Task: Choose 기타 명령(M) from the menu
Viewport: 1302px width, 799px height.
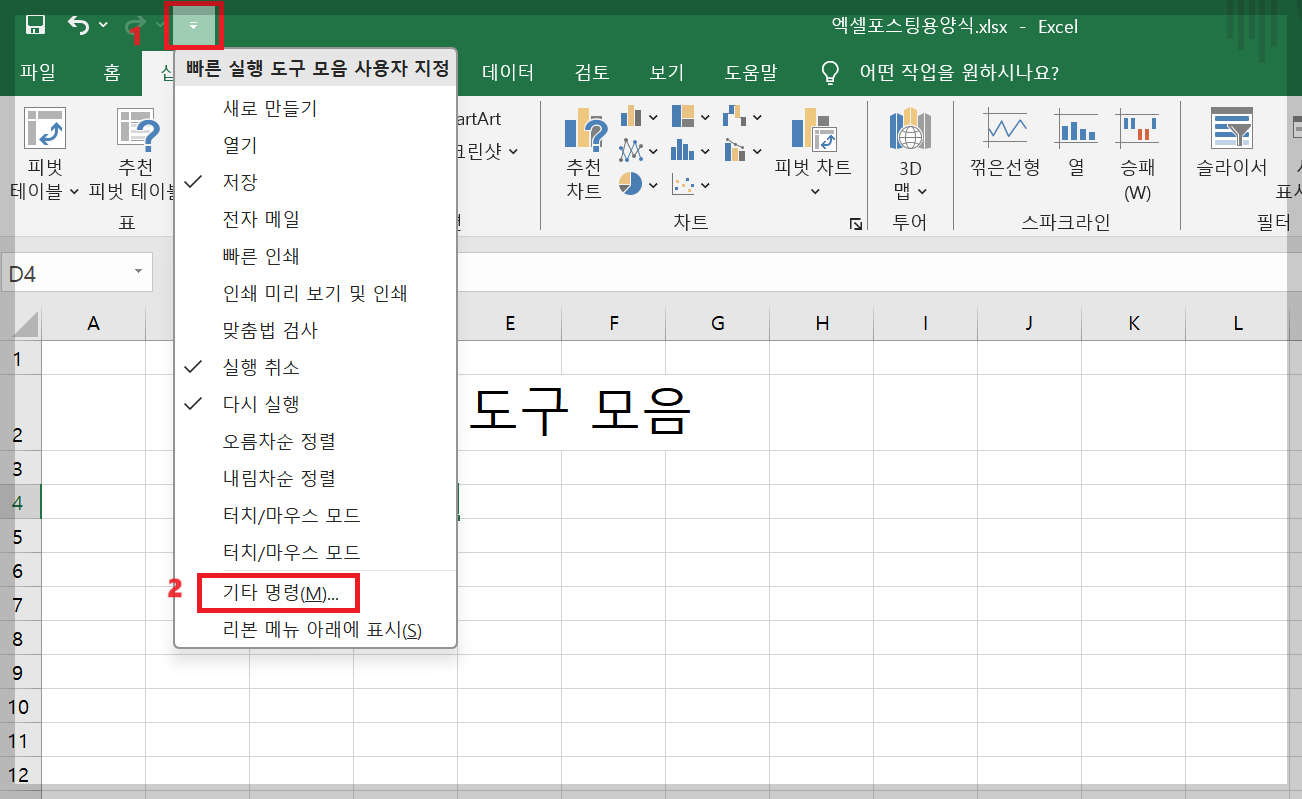Action: coord(278,592)
